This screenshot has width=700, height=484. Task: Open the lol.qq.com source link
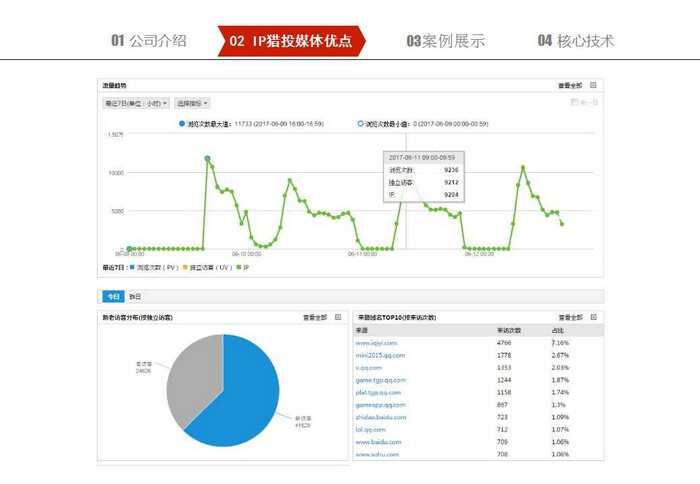tap(371, 430)
